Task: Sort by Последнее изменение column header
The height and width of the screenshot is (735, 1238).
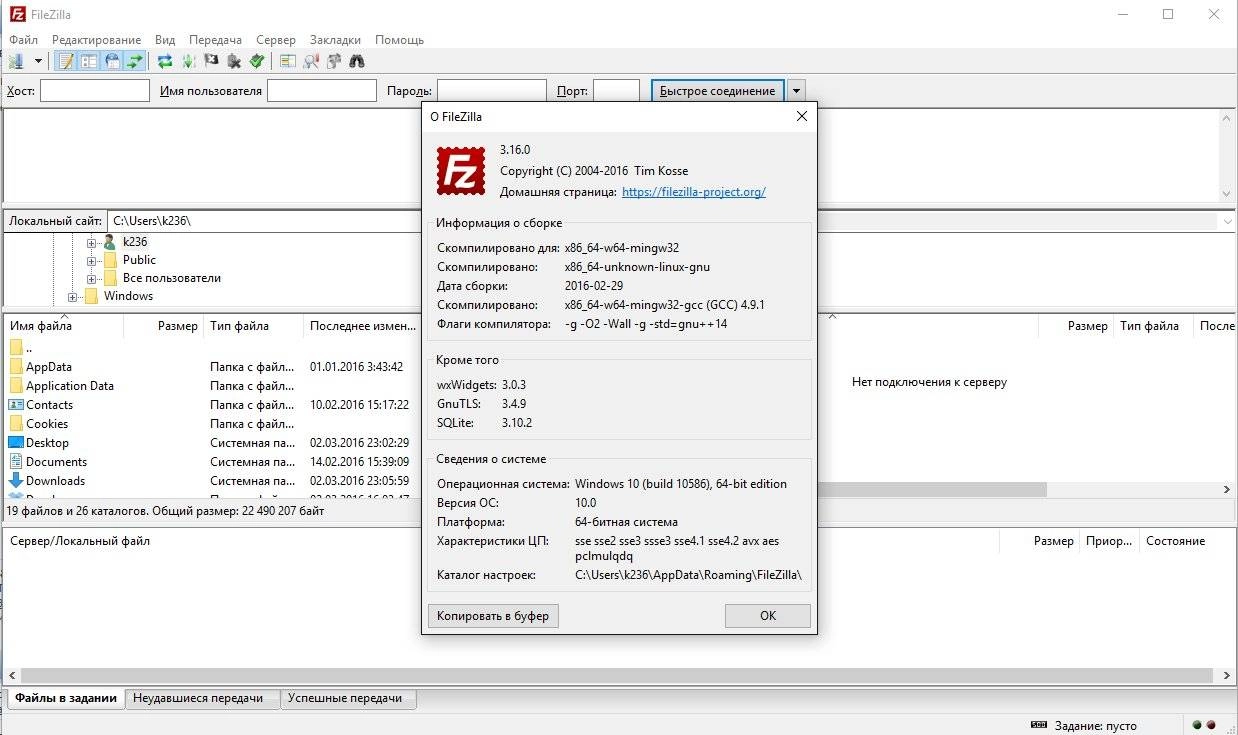Action: click(362, 326)
